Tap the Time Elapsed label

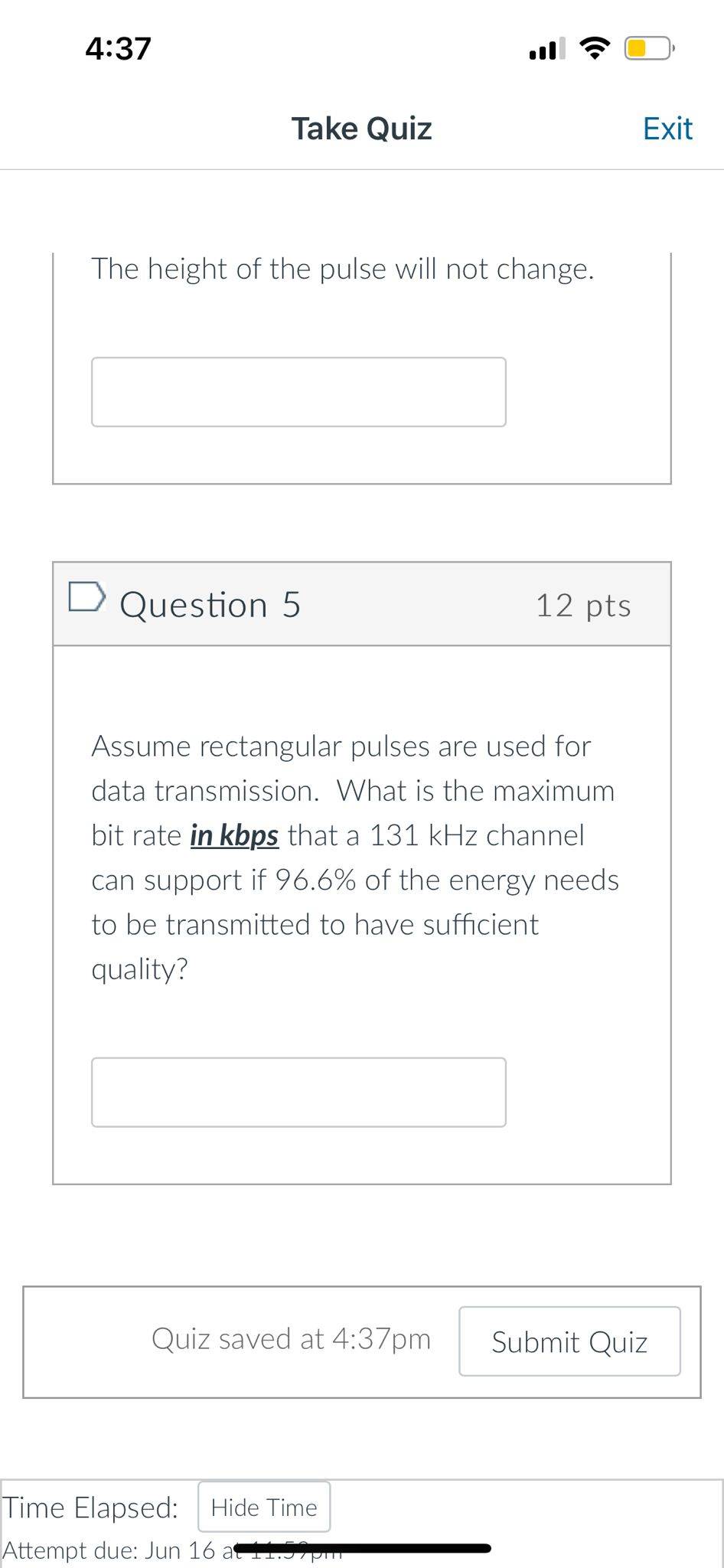tap(90, 1508)
